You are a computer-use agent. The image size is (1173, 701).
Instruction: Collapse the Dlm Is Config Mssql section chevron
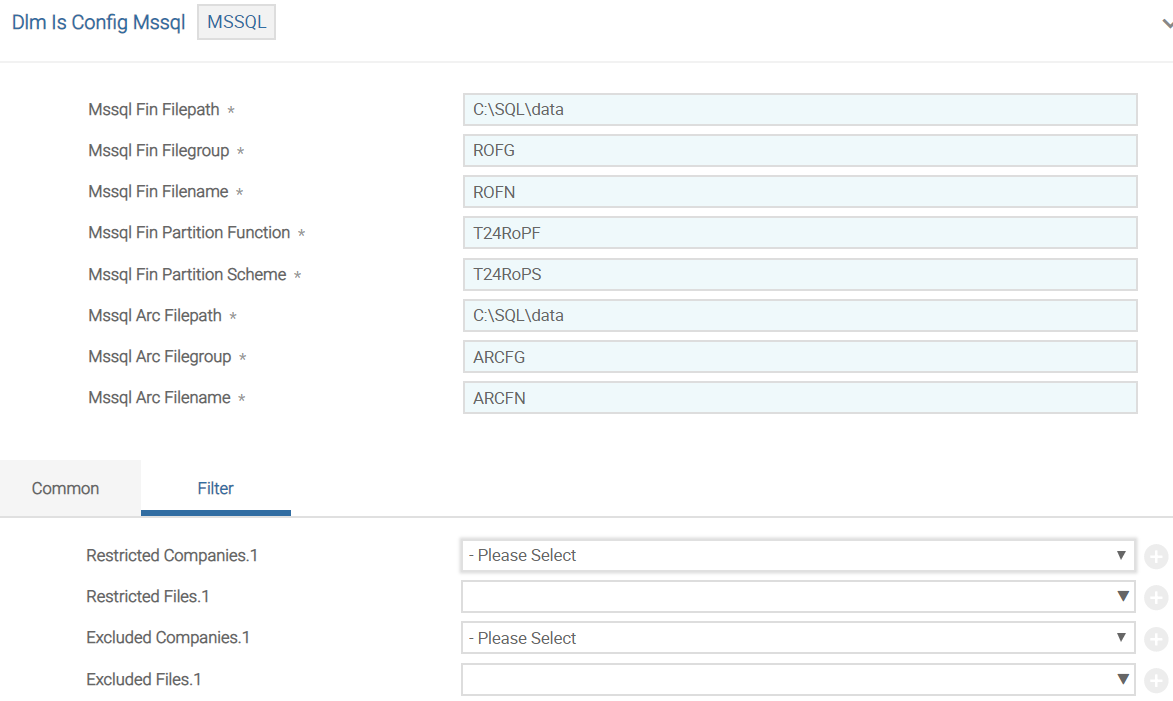point(1166,26)
